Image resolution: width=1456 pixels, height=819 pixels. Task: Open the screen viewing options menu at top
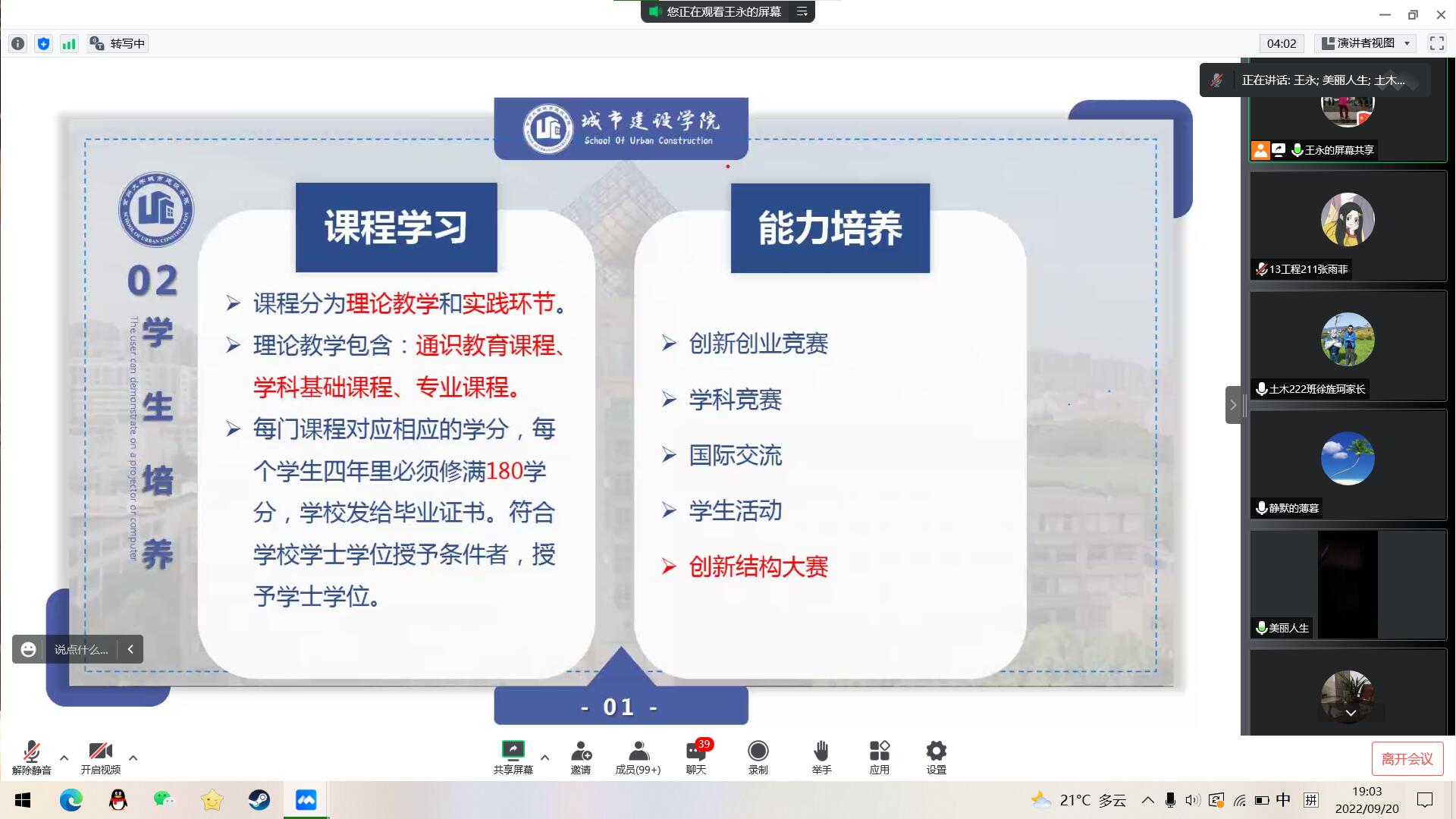click(802, 11)
